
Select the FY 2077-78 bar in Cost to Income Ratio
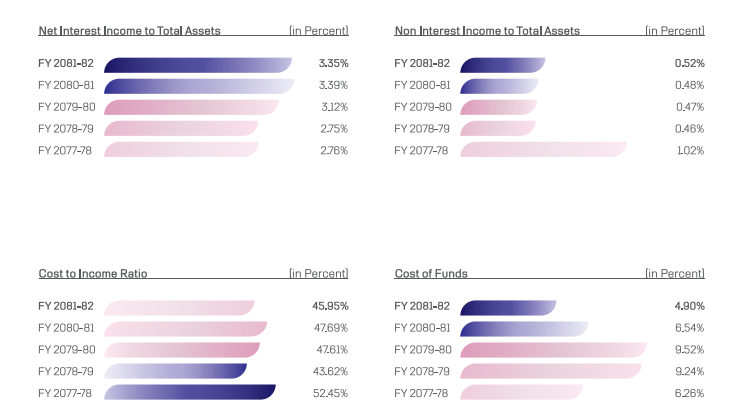point(189,393)
